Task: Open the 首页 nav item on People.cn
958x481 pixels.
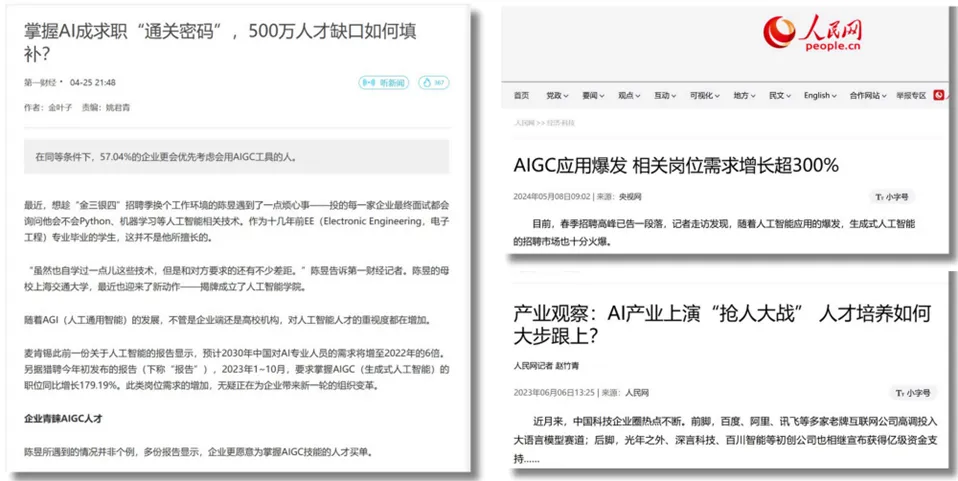Action: [x=521, y=95]
